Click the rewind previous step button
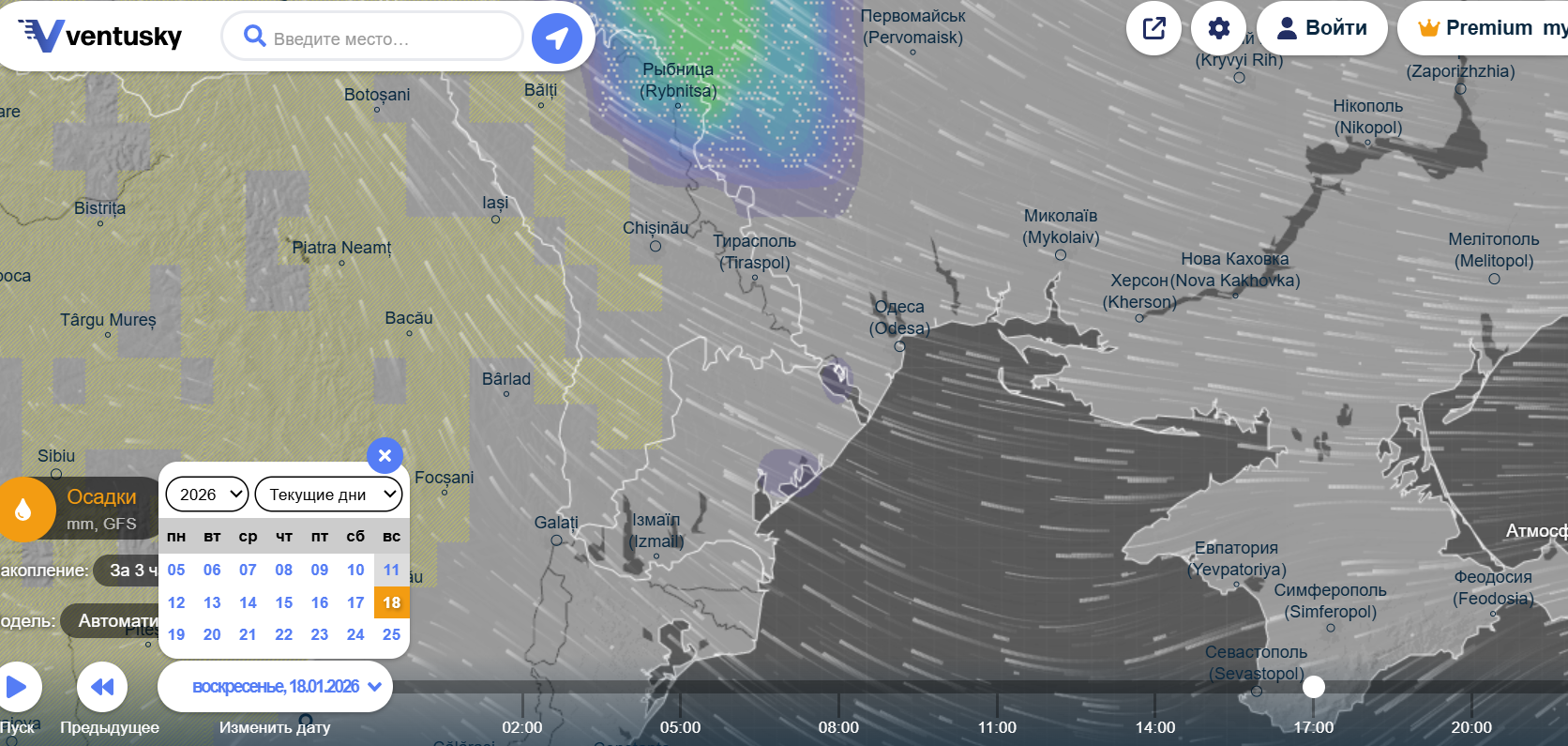1568x746 pixels. click(101, 687)
